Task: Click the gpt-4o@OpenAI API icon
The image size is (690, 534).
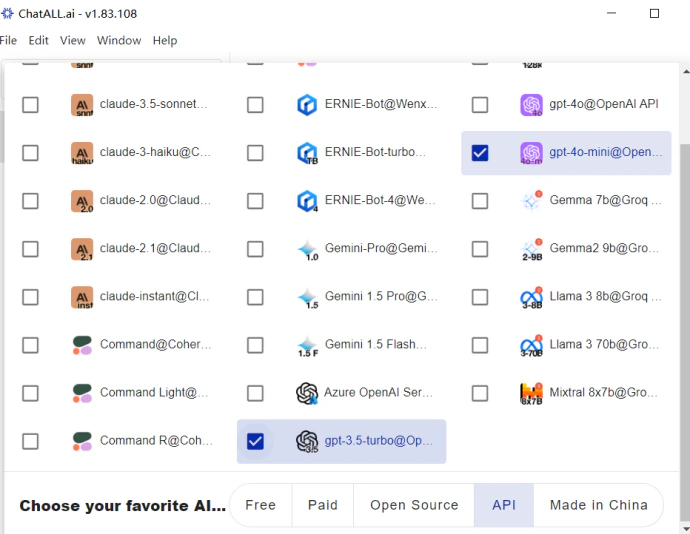Action: tap(532, 105)
